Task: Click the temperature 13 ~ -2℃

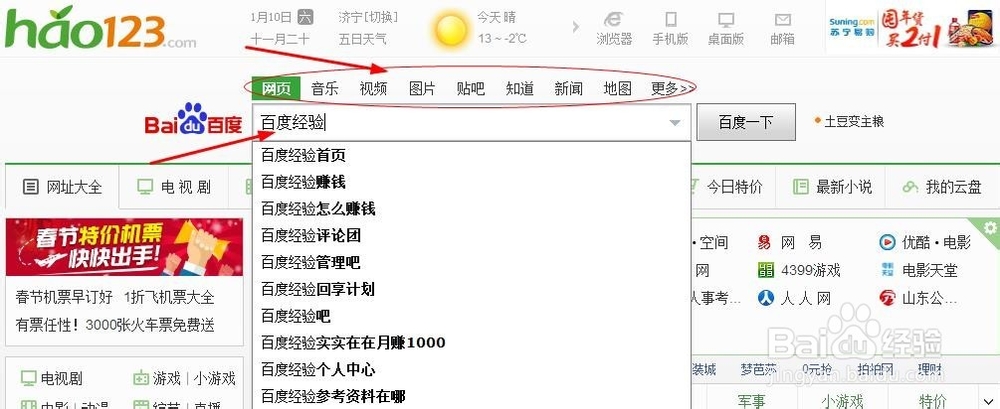Action: [503, 39]
